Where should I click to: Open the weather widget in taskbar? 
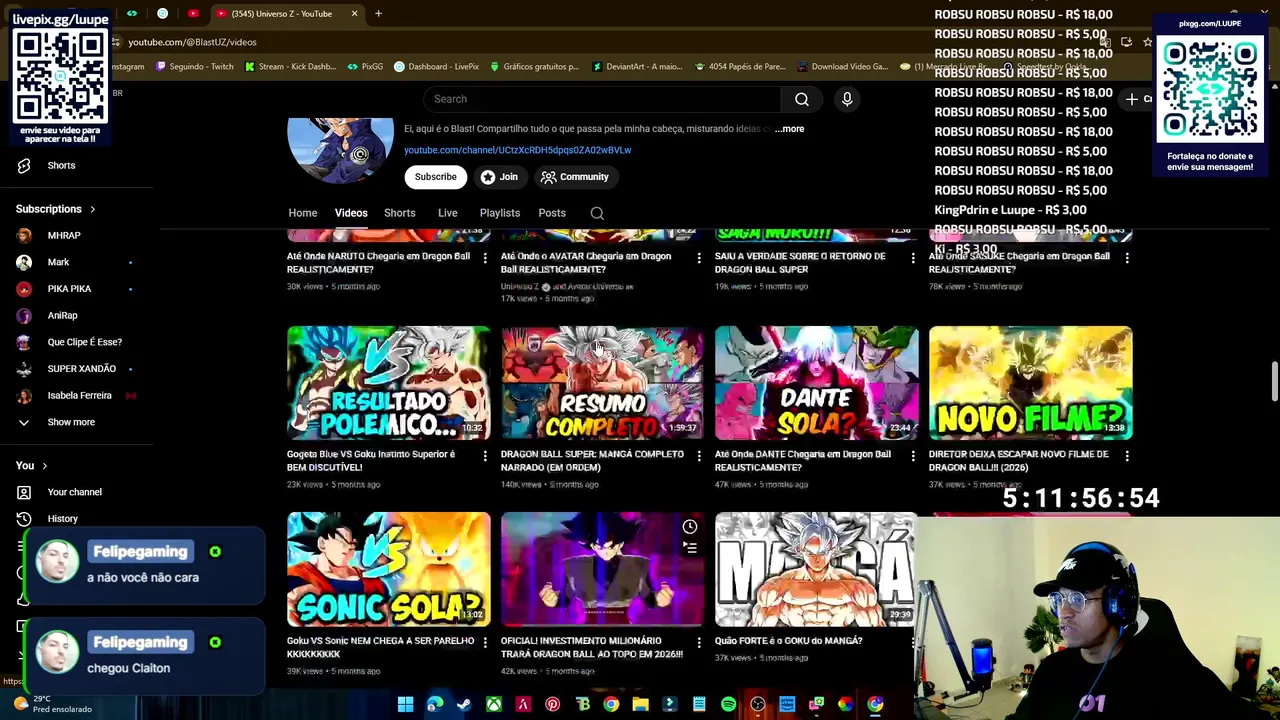pyautogui.click(x=52, y=704)
